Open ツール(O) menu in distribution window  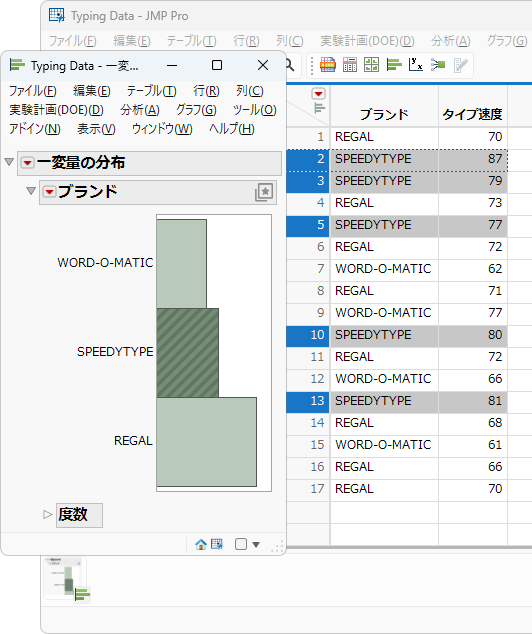pos(255,110)
